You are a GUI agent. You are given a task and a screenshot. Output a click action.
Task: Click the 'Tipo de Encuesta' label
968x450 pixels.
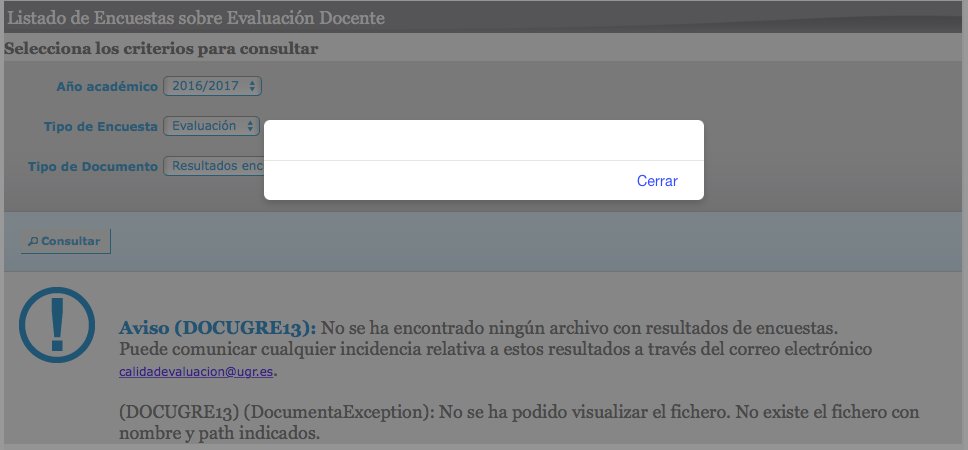101,127
